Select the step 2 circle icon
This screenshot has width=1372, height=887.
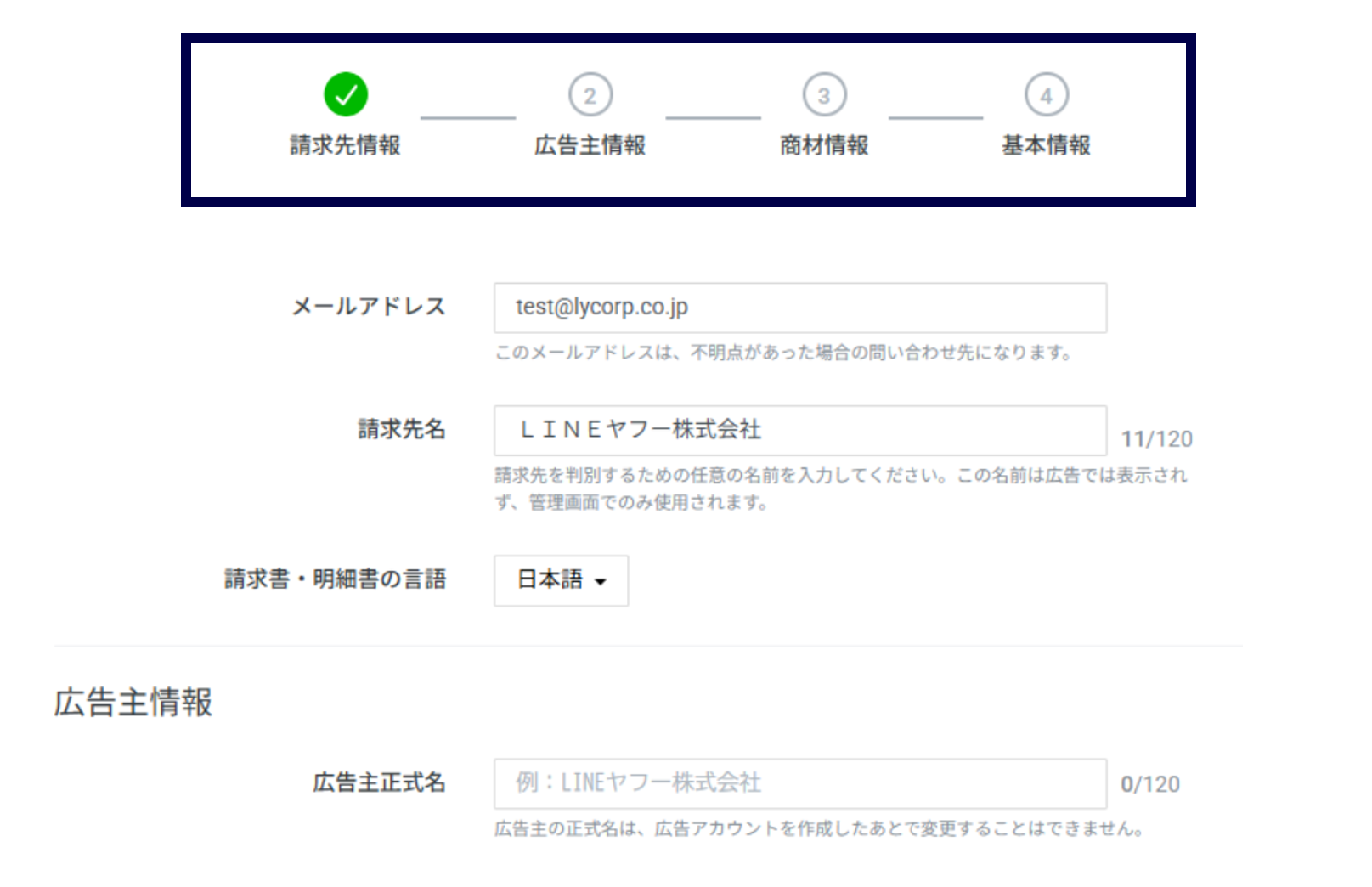pos(590,95)
